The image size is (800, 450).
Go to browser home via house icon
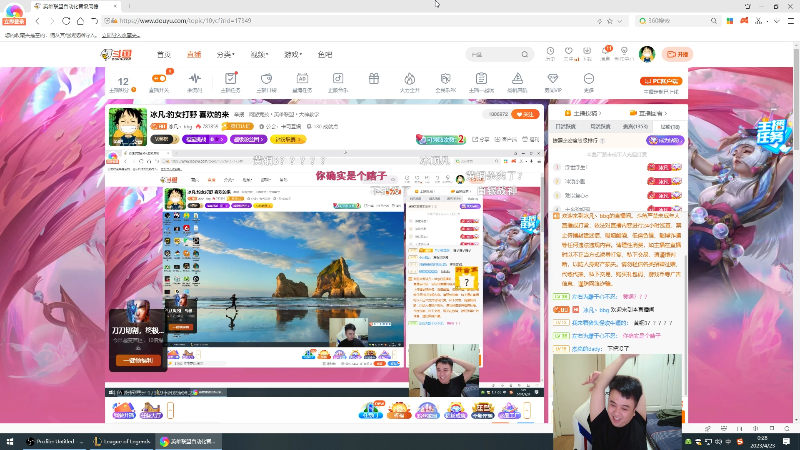point(81,21)
